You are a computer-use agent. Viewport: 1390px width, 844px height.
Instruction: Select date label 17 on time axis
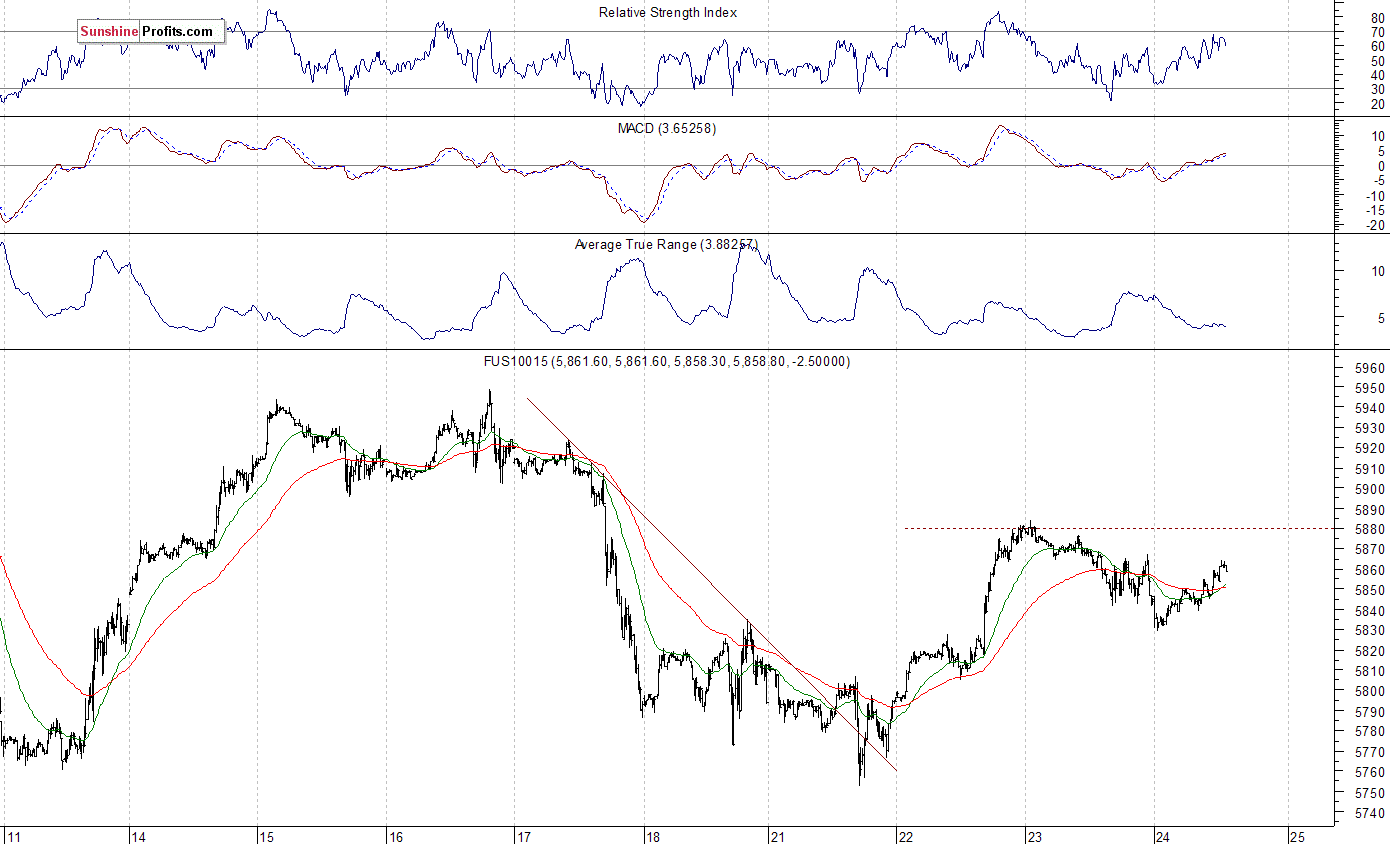pos(523,836)
